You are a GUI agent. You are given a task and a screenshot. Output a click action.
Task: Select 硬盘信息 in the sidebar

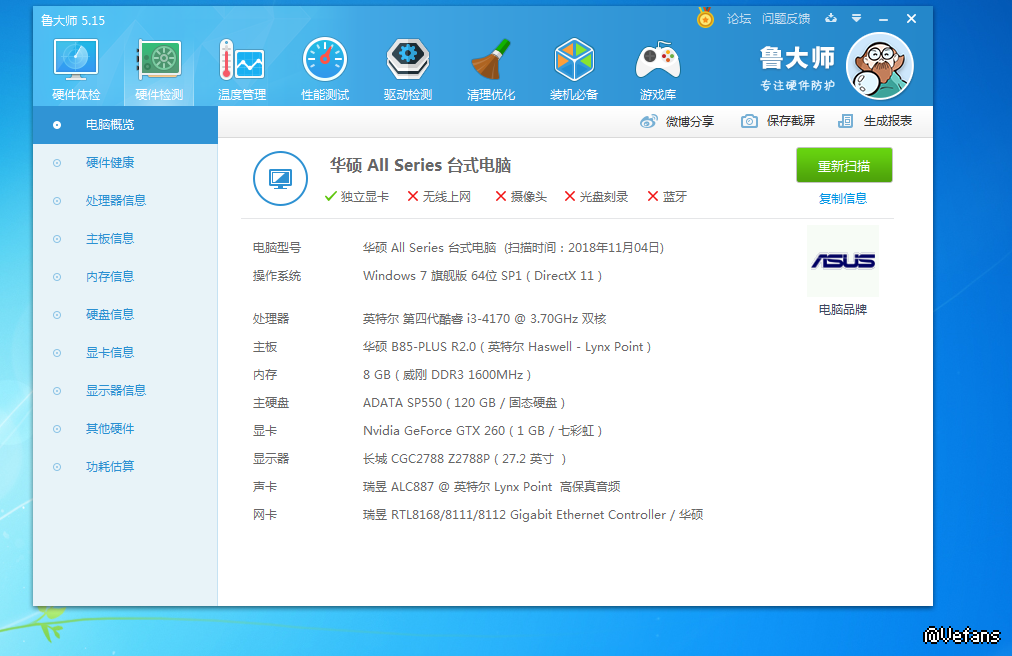point(109,314)
